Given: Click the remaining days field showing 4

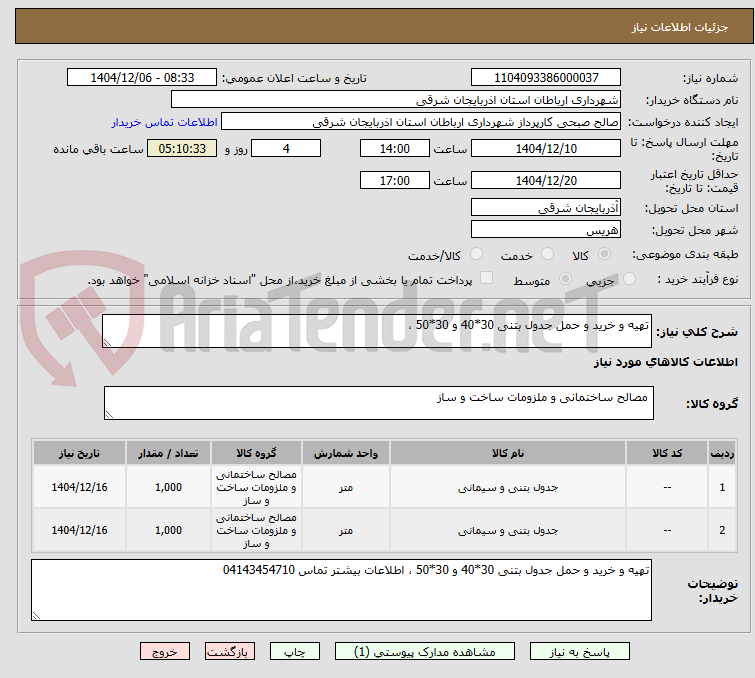Looking at the screenshot, I should point(286,148).
